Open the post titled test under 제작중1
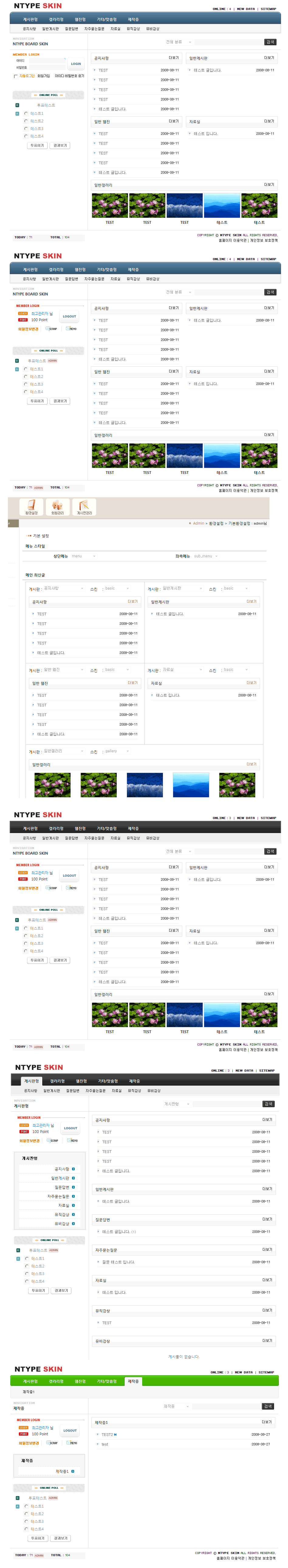The image size is (288, 1568). [x=104, y=1444]
